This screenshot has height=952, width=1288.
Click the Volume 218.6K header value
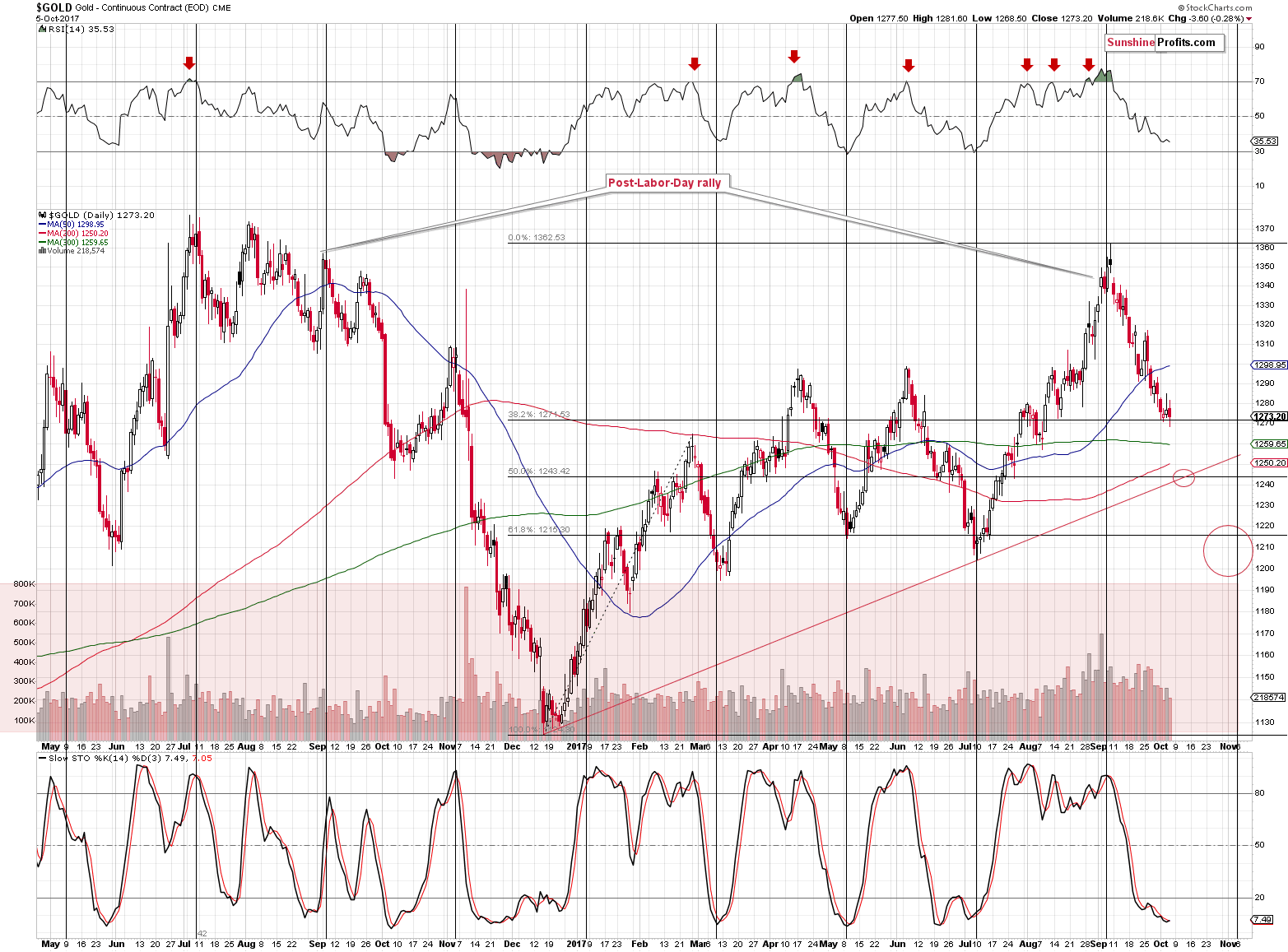tap(1130, 18)
